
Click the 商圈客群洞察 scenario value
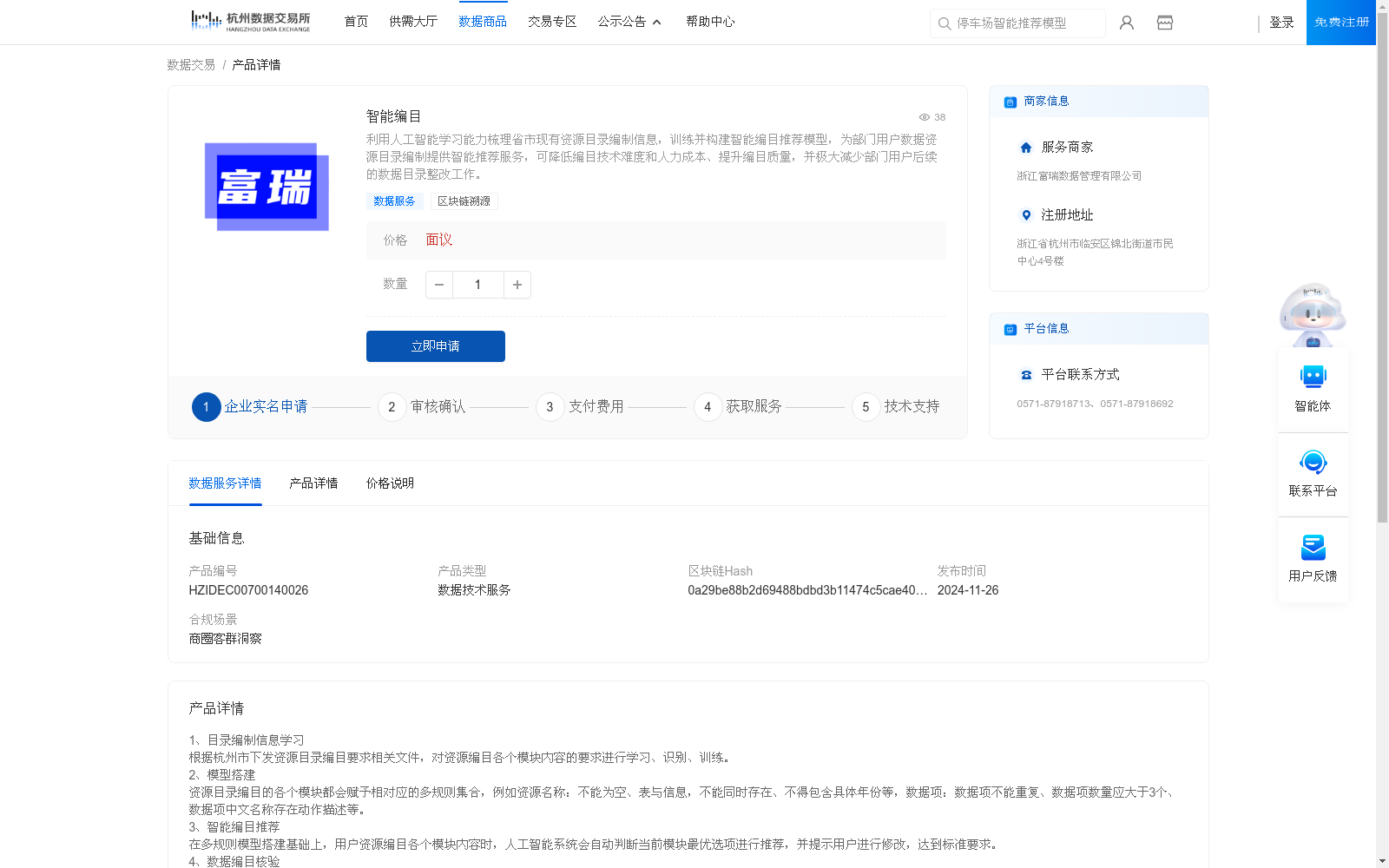click(x=225, y=639)
